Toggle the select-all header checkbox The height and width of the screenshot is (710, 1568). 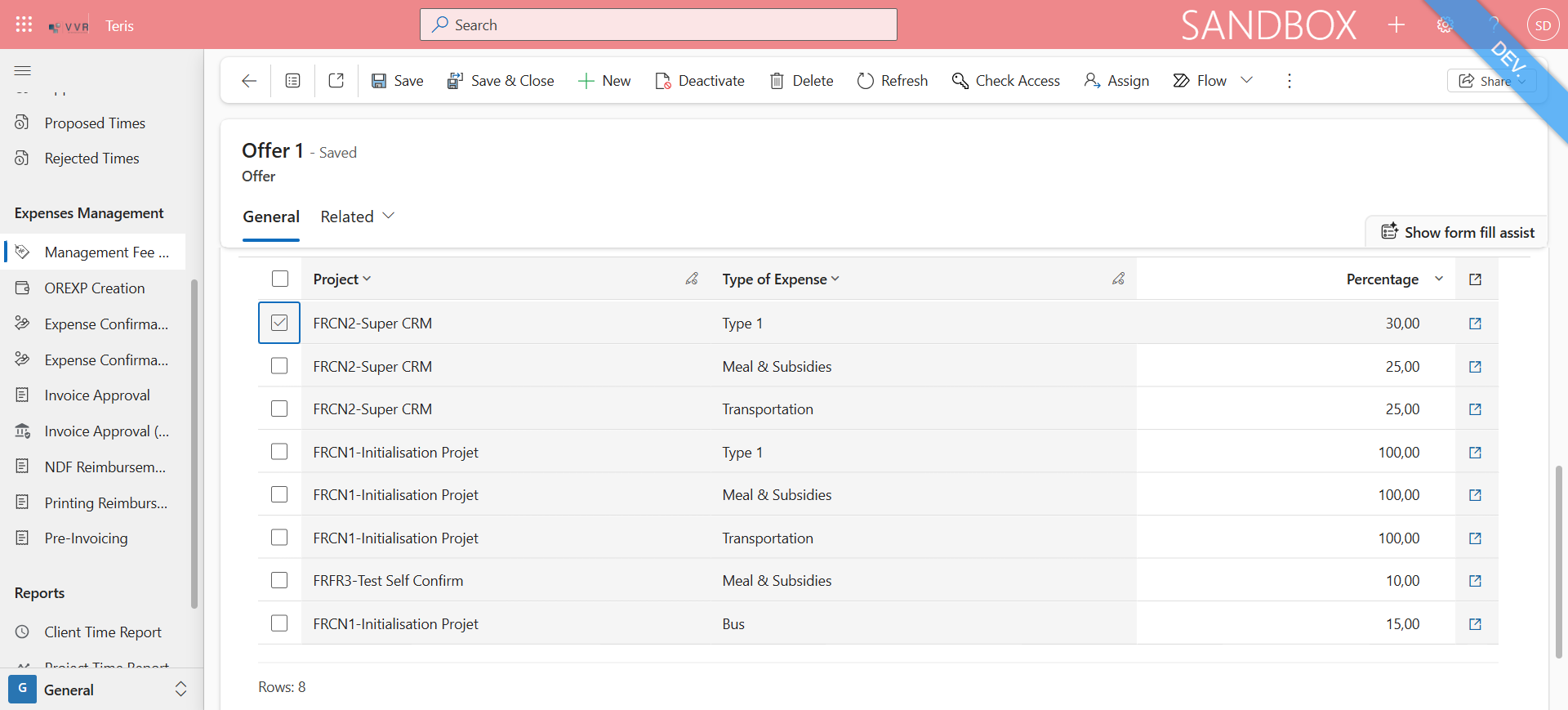point(280,279)
